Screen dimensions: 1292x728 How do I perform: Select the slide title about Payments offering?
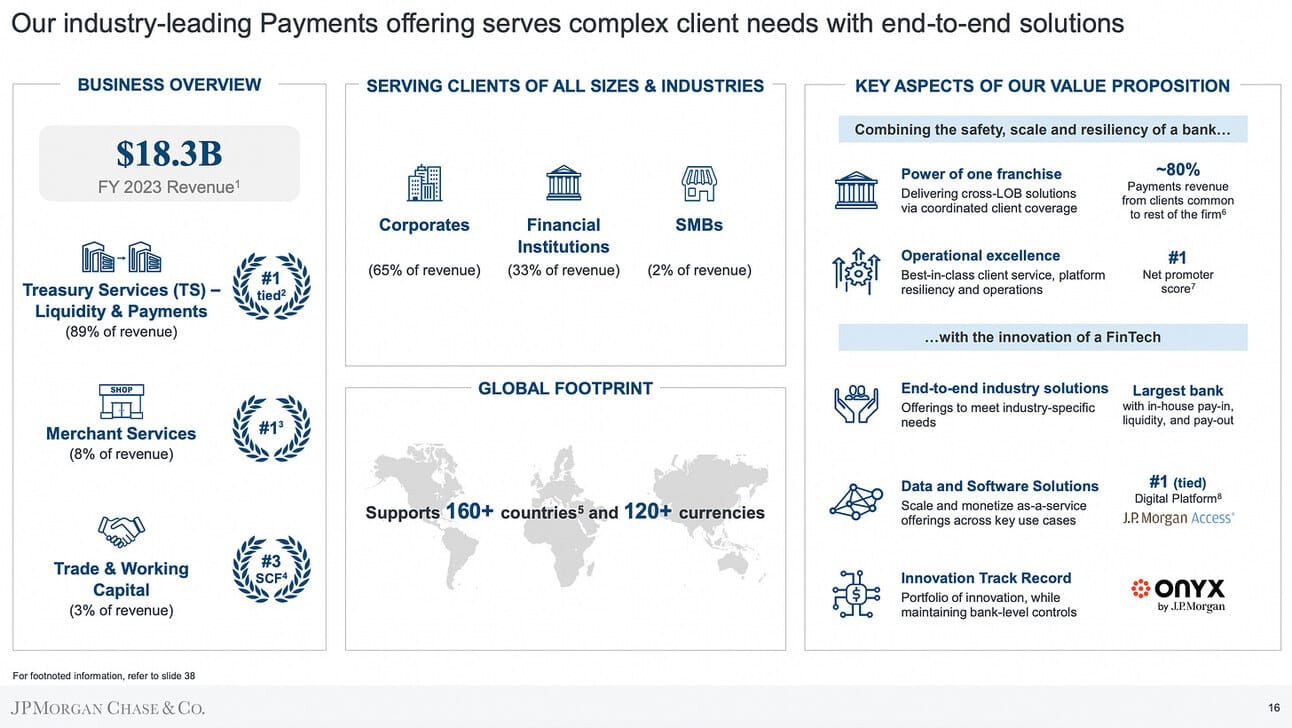point(567,22)
